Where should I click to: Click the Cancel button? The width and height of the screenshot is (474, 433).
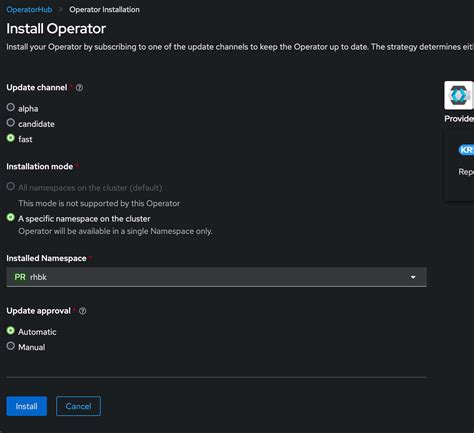[x=78, y=406]
